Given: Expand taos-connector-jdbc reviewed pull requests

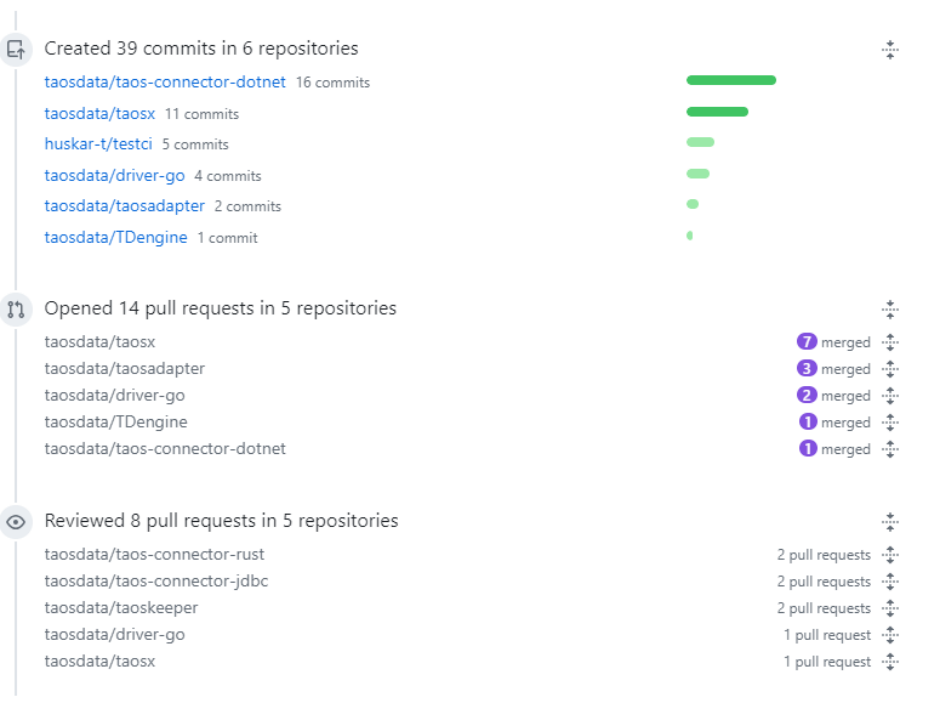Looking at the screenshot, I should pyautogui.click(x=890, y=581).
